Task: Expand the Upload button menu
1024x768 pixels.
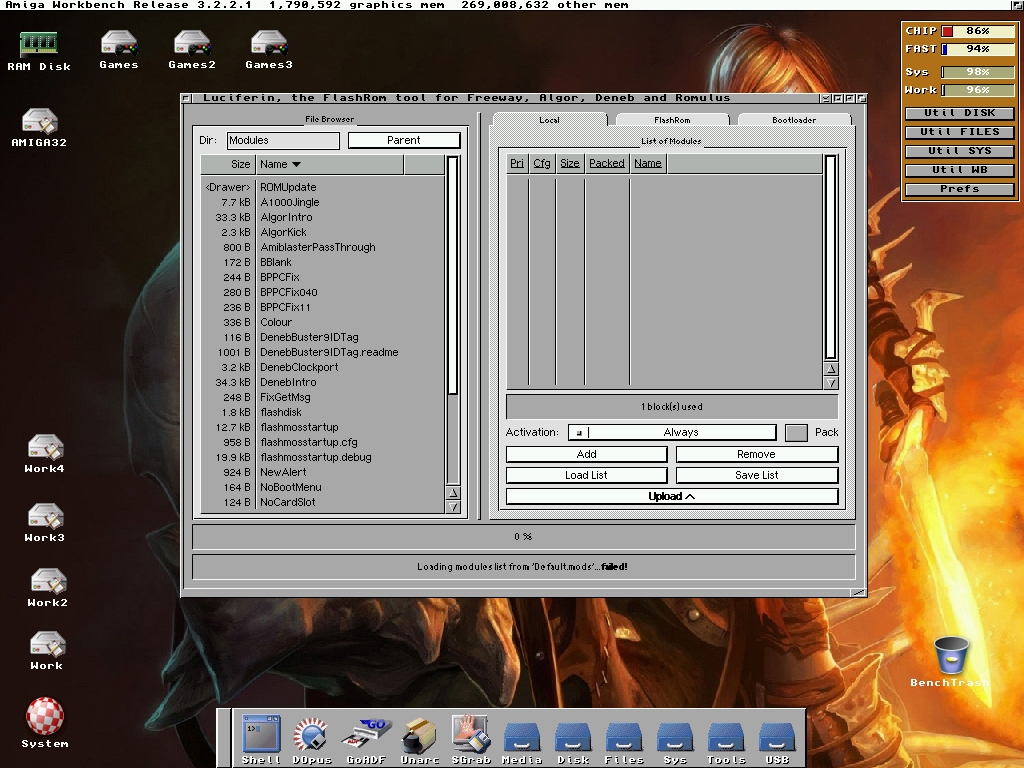Action: pyautogui.click(x=672, y=496)
